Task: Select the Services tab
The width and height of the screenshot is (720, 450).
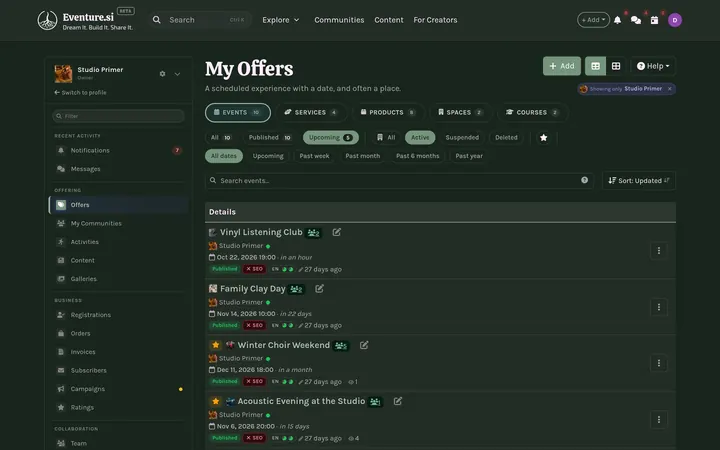Action: tap(311, 112)
